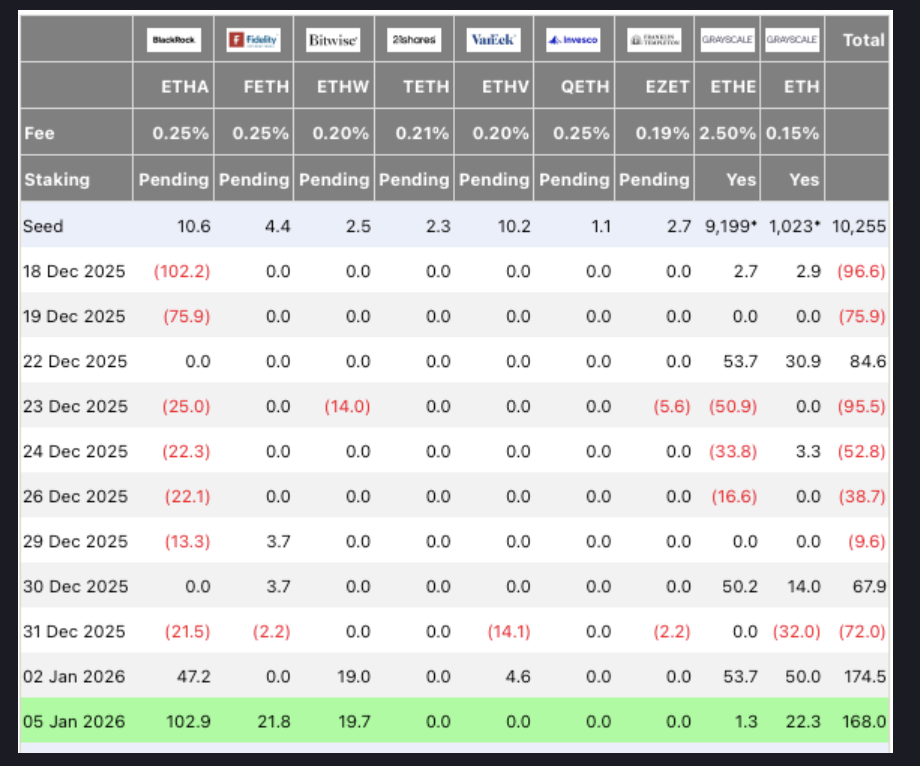The height and width of the screenshot is (766, 920).
Task: Click the 2.50% fee for ETHE
Action: click(728, 133)
